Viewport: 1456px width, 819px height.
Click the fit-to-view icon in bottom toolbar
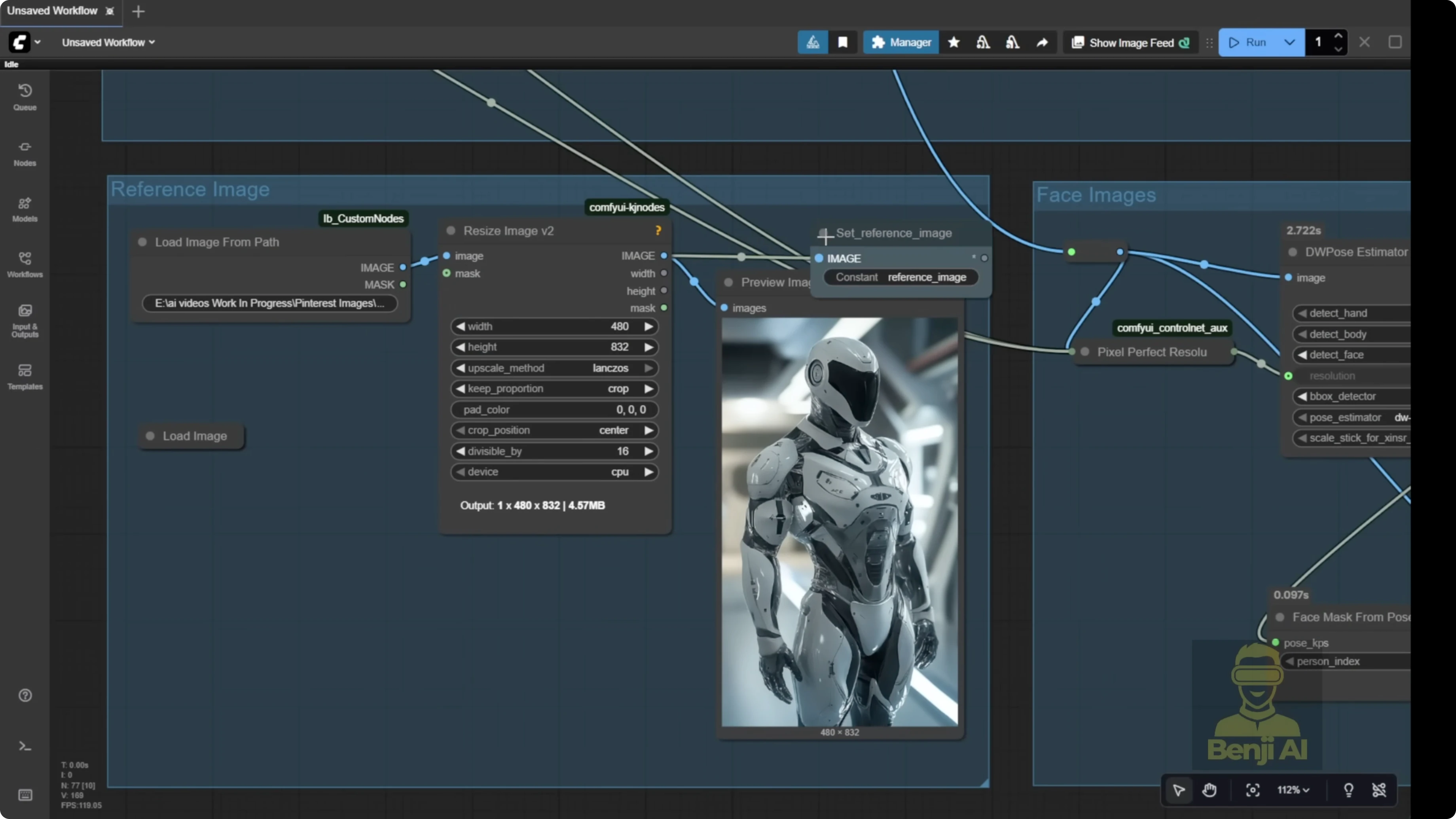1253,790
